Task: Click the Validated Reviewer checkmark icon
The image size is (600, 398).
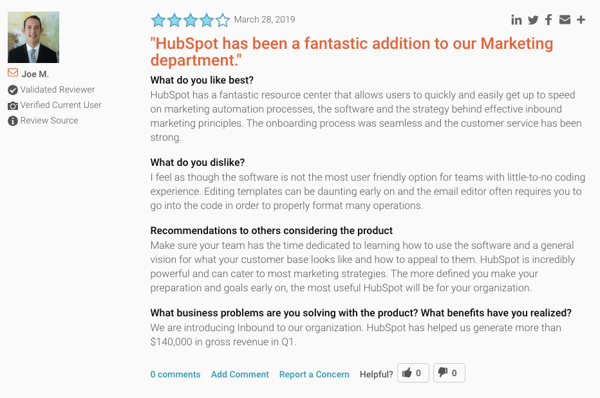Action: [x=13, y=90]
